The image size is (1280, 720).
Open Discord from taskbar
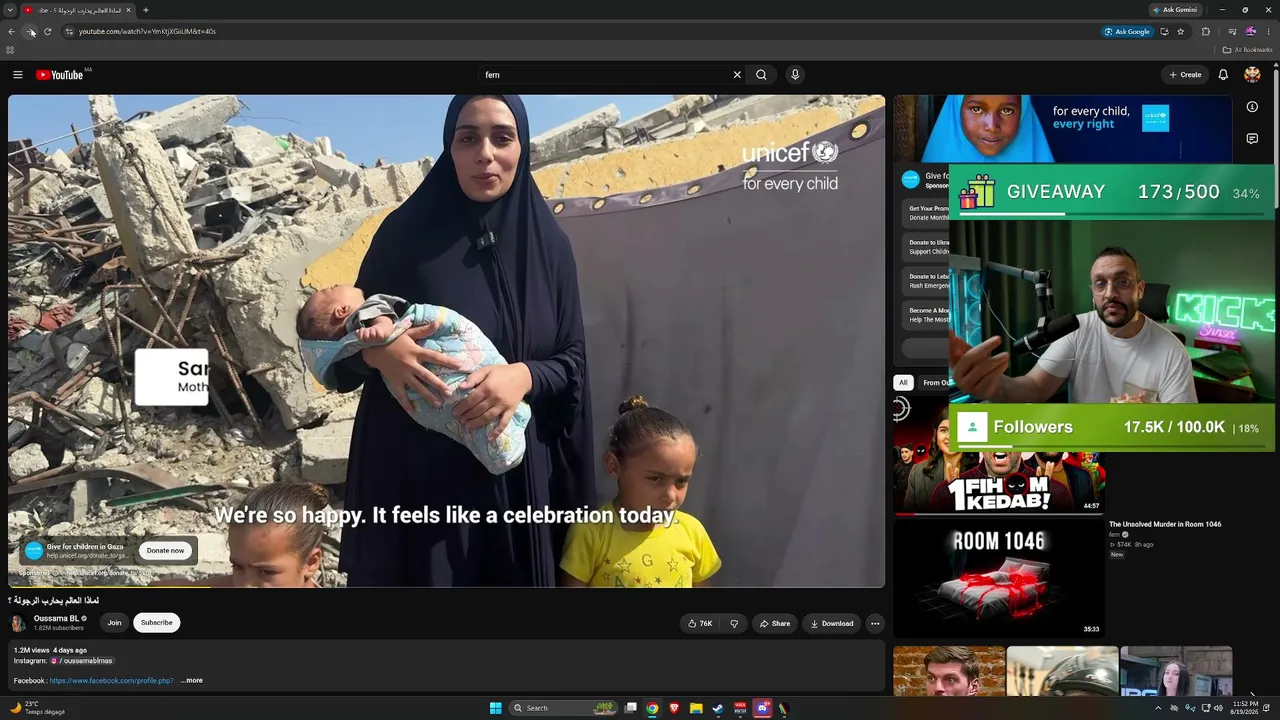point(762,708)
